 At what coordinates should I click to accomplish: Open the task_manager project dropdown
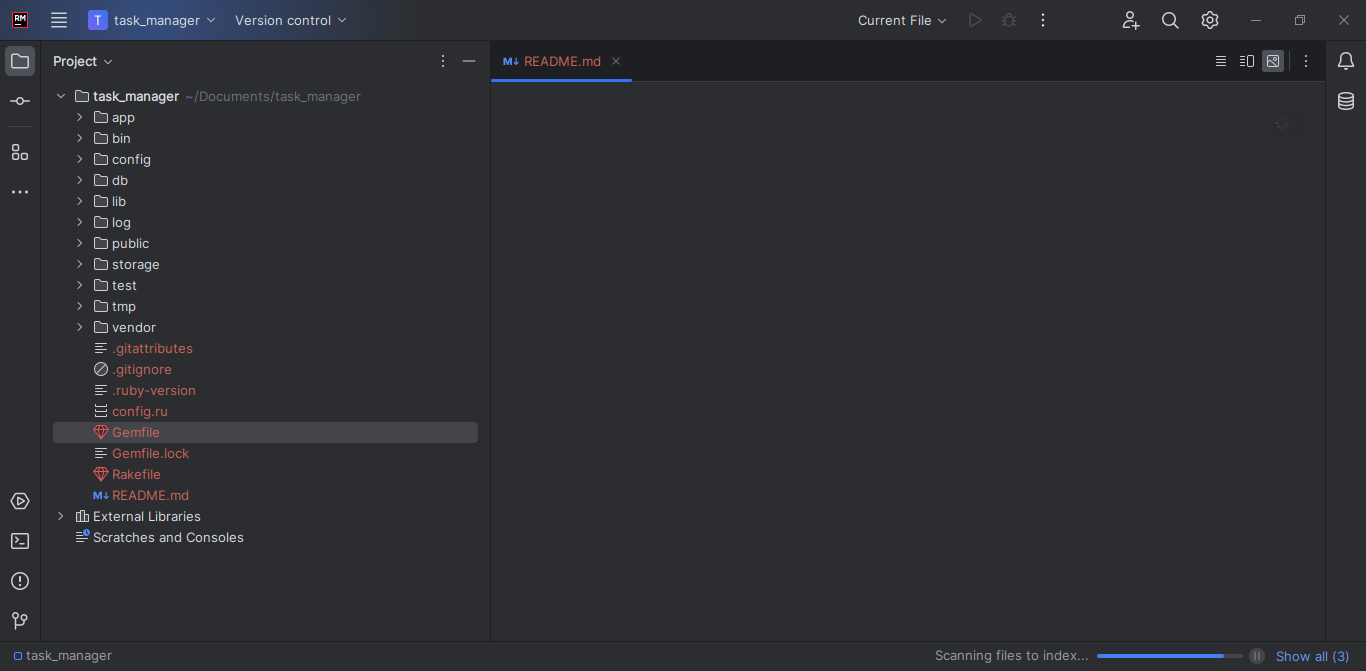[152, 20]
